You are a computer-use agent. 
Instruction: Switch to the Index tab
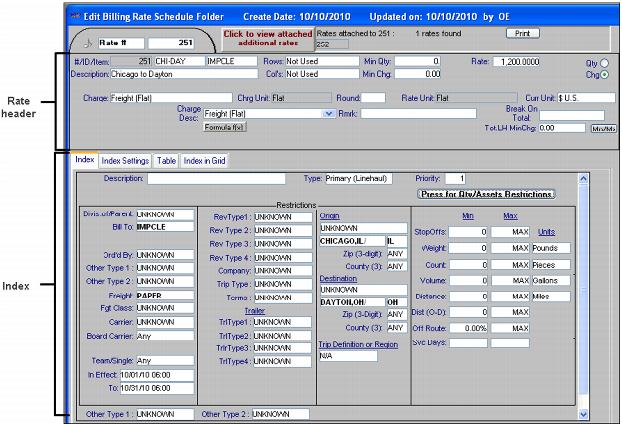pyautogui.click(x=84, y=159)
